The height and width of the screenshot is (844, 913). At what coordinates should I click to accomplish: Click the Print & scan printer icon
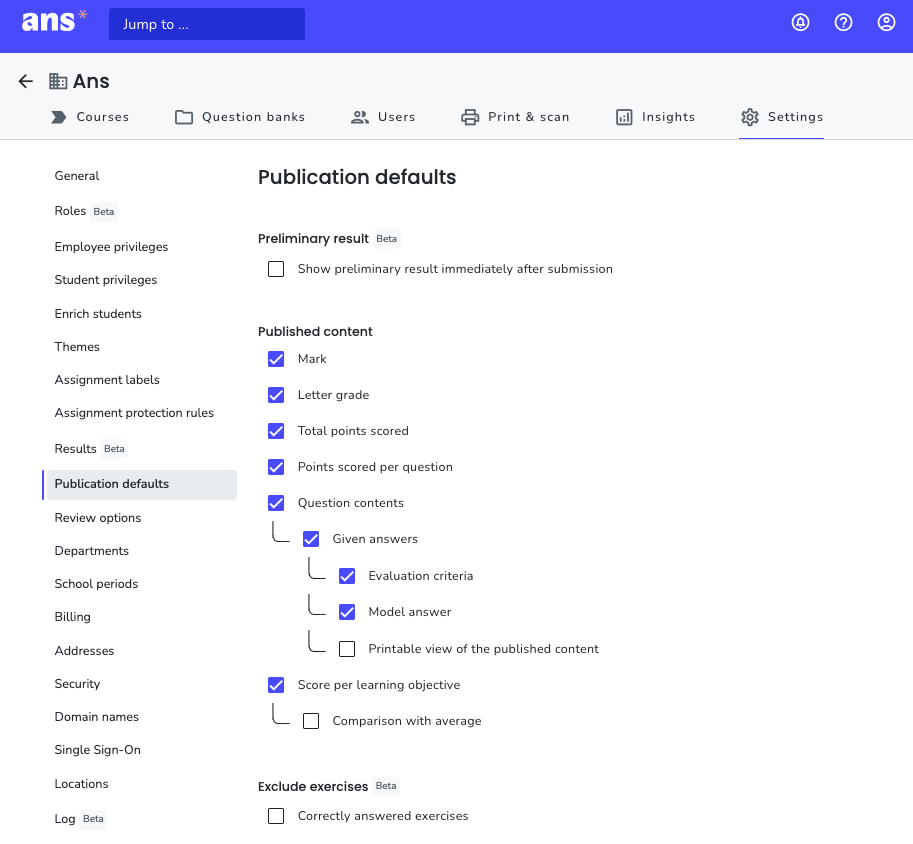tap(470, 117)
